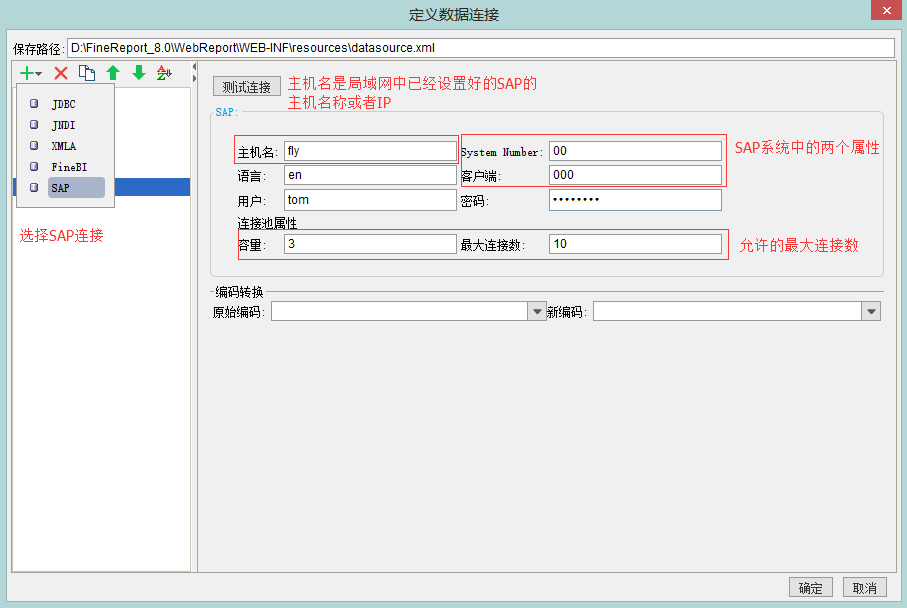Click the 测试连接 test connection button
907x608 pixels.
click(247, 87)
